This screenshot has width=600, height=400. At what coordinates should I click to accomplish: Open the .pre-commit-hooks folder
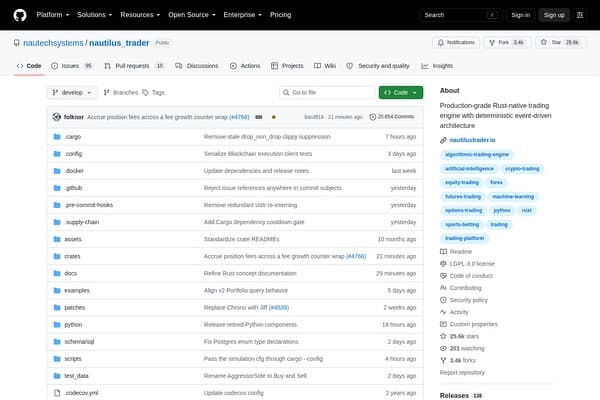pos(88,205)
